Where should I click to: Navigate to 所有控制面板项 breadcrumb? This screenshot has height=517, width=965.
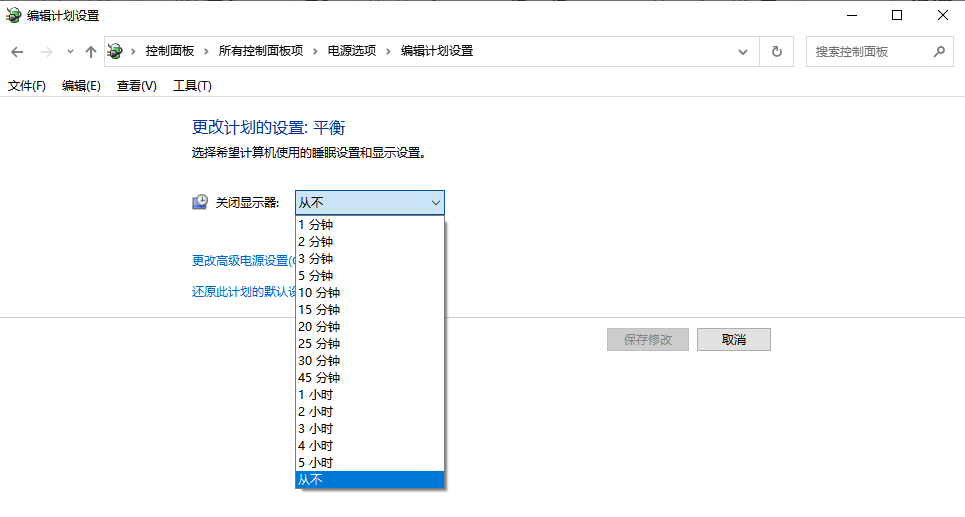pos(261,51)
